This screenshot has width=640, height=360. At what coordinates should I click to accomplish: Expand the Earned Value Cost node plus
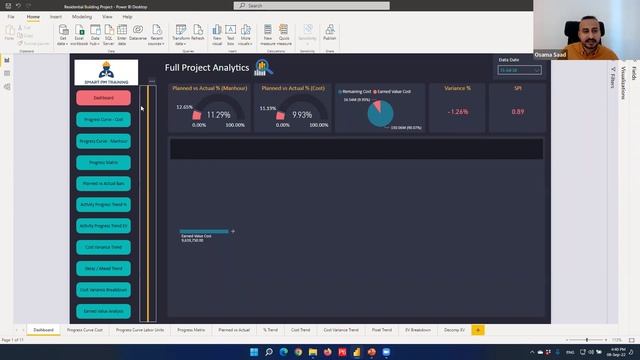point(233,231)
